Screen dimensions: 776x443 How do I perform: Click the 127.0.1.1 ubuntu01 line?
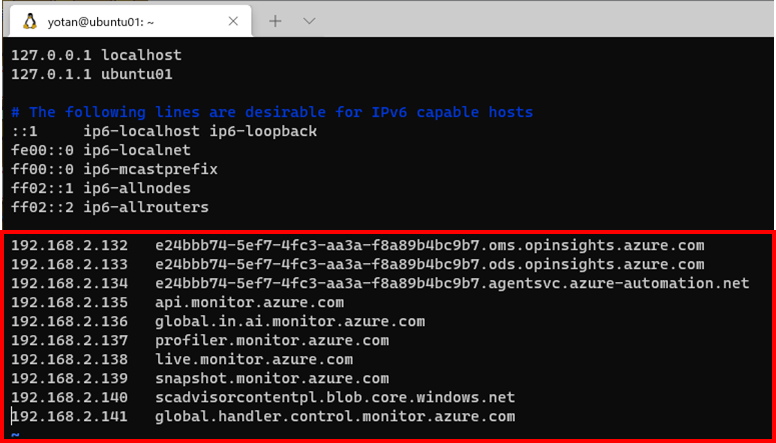click(x=92, y=75)
